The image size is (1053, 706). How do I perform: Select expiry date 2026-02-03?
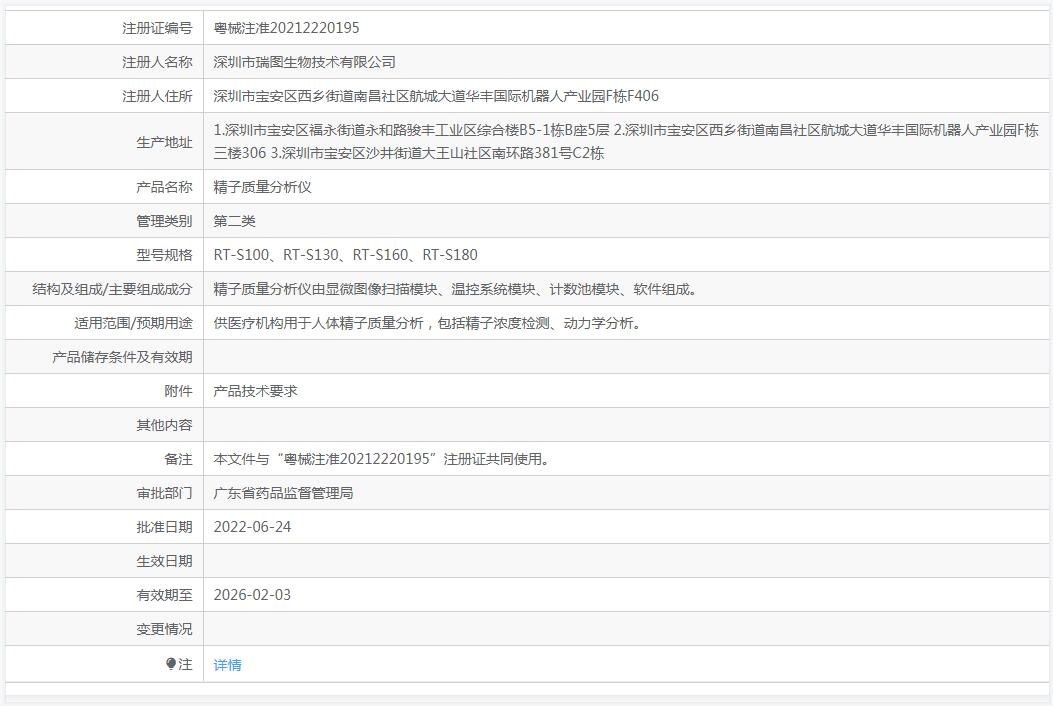point(253,595)
